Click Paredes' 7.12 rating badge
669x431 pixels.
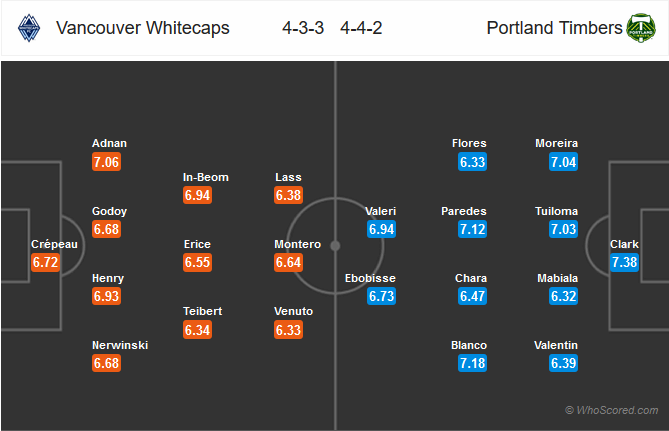472,229
